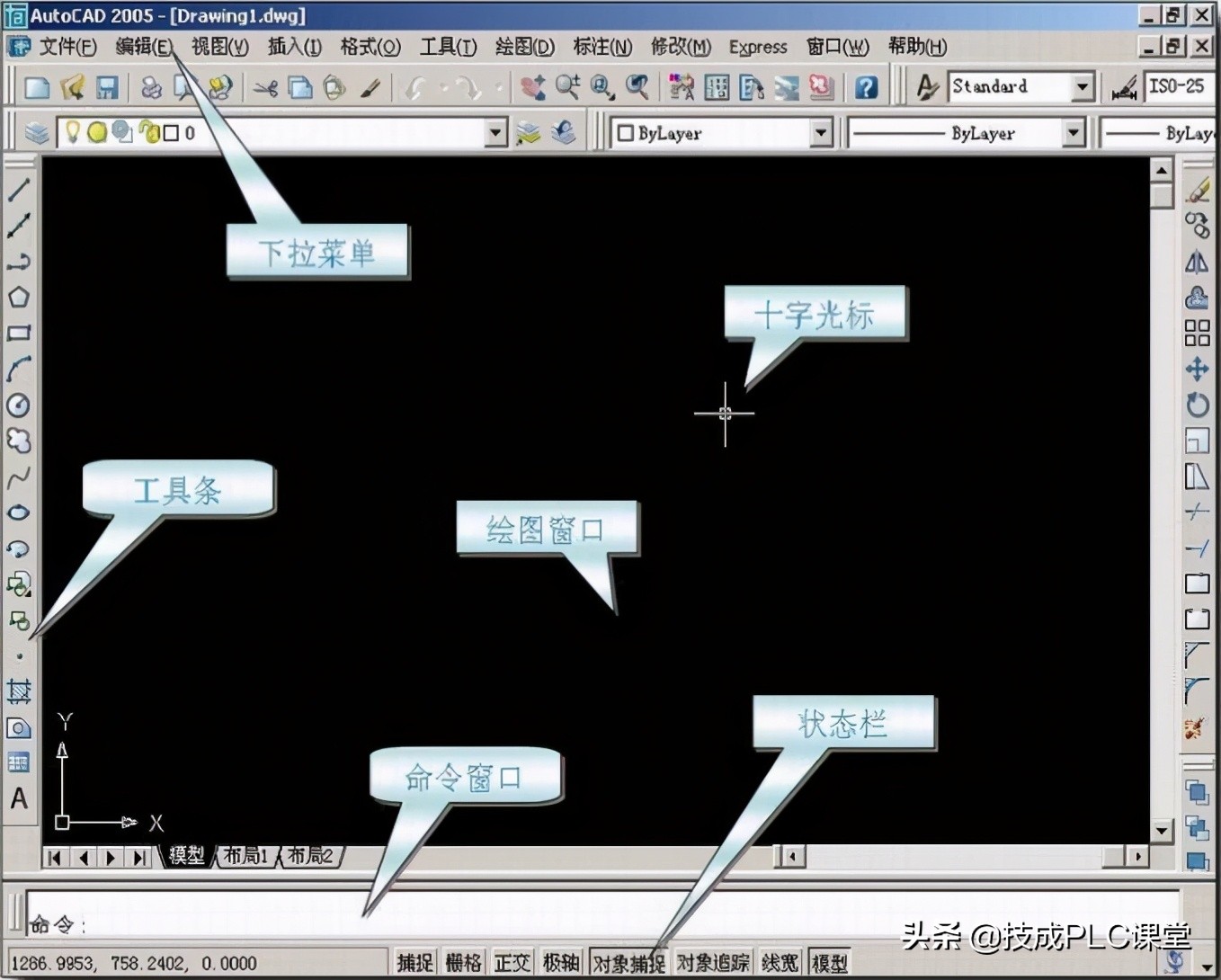
Task: Switch to the 布局1 tab
Action: click(245, 856)
